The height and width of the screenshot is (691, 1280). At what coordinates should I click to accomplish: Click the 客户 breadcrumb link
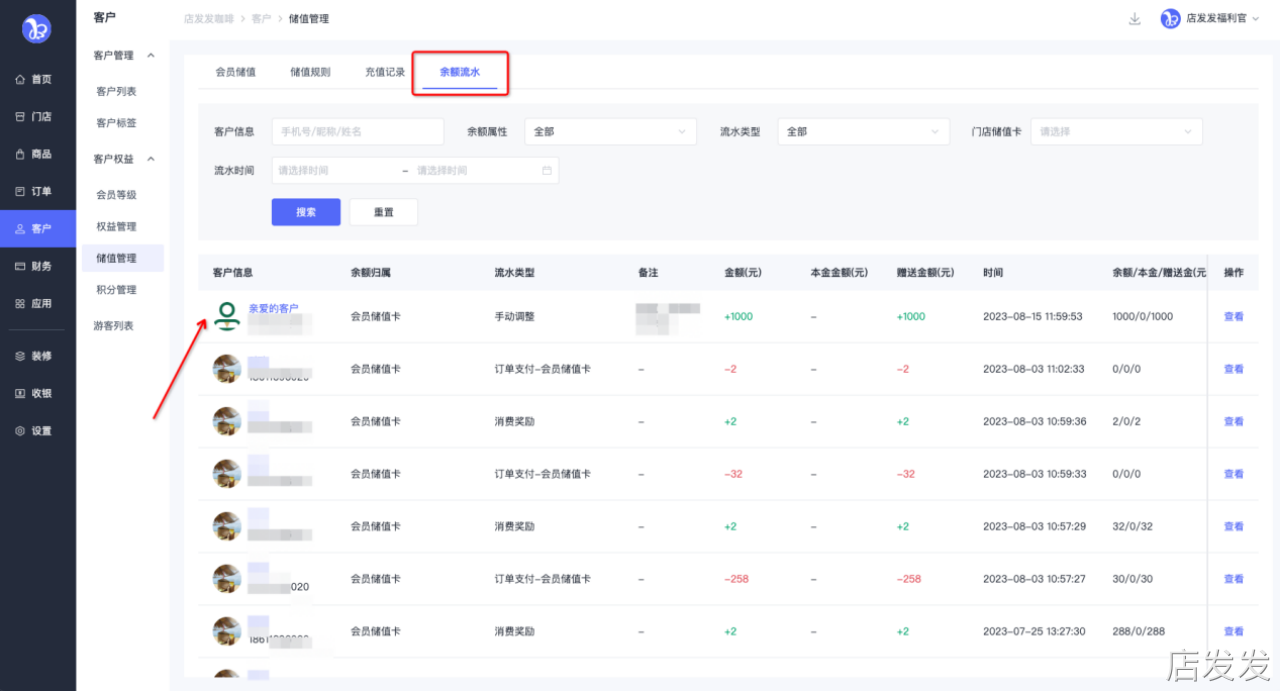261,19
